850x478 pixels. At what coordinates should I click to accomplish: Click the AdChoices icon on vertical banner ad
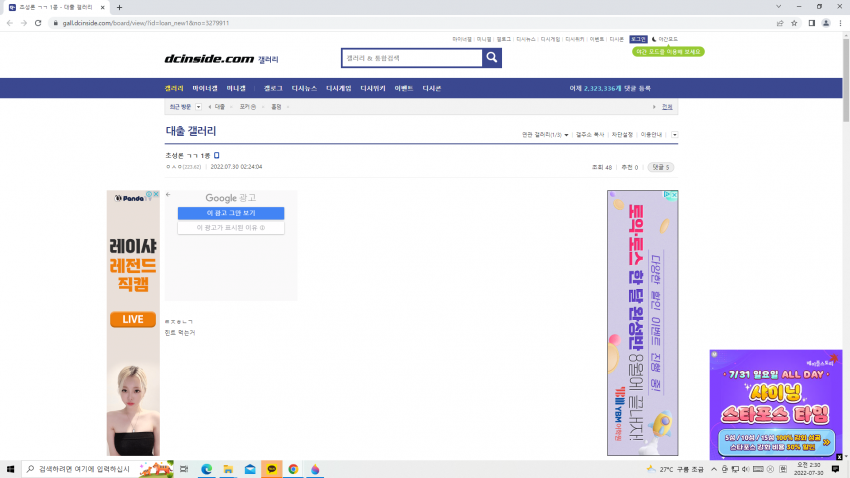click(x=668, y=195)
